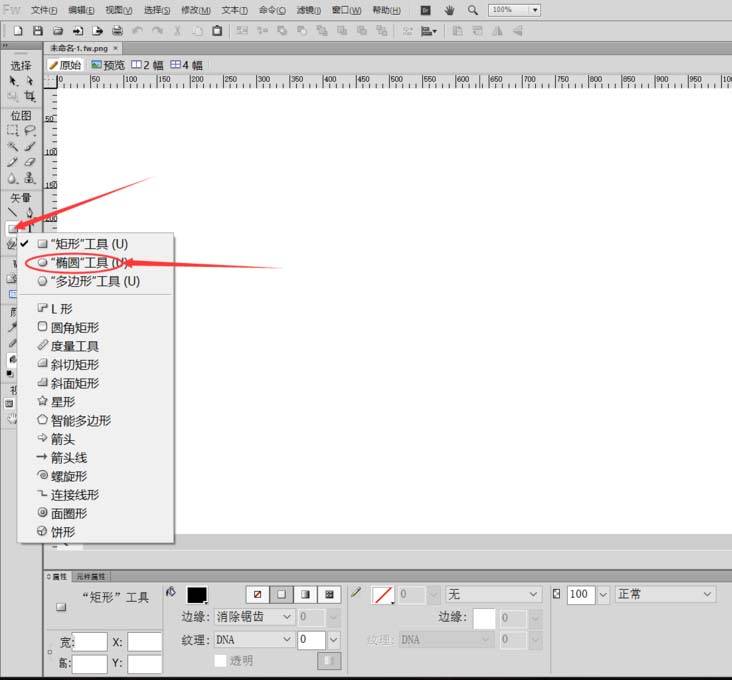Open the 边缘 (Edge) anti-alias dropdown
This screenshot has height=680, width=732.
(254, 618)
